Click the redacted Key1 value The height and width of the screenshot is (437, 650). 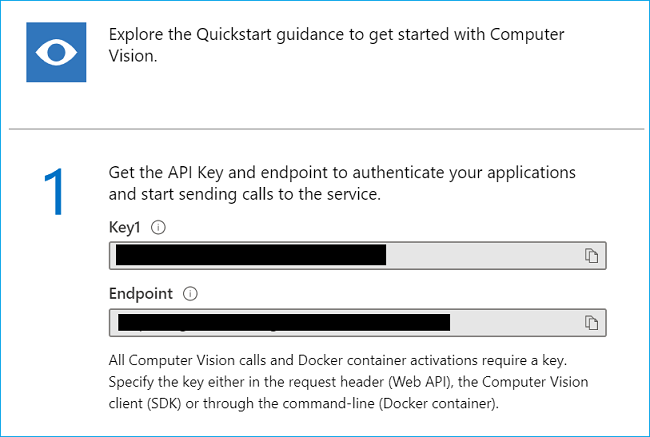(250, 256)
